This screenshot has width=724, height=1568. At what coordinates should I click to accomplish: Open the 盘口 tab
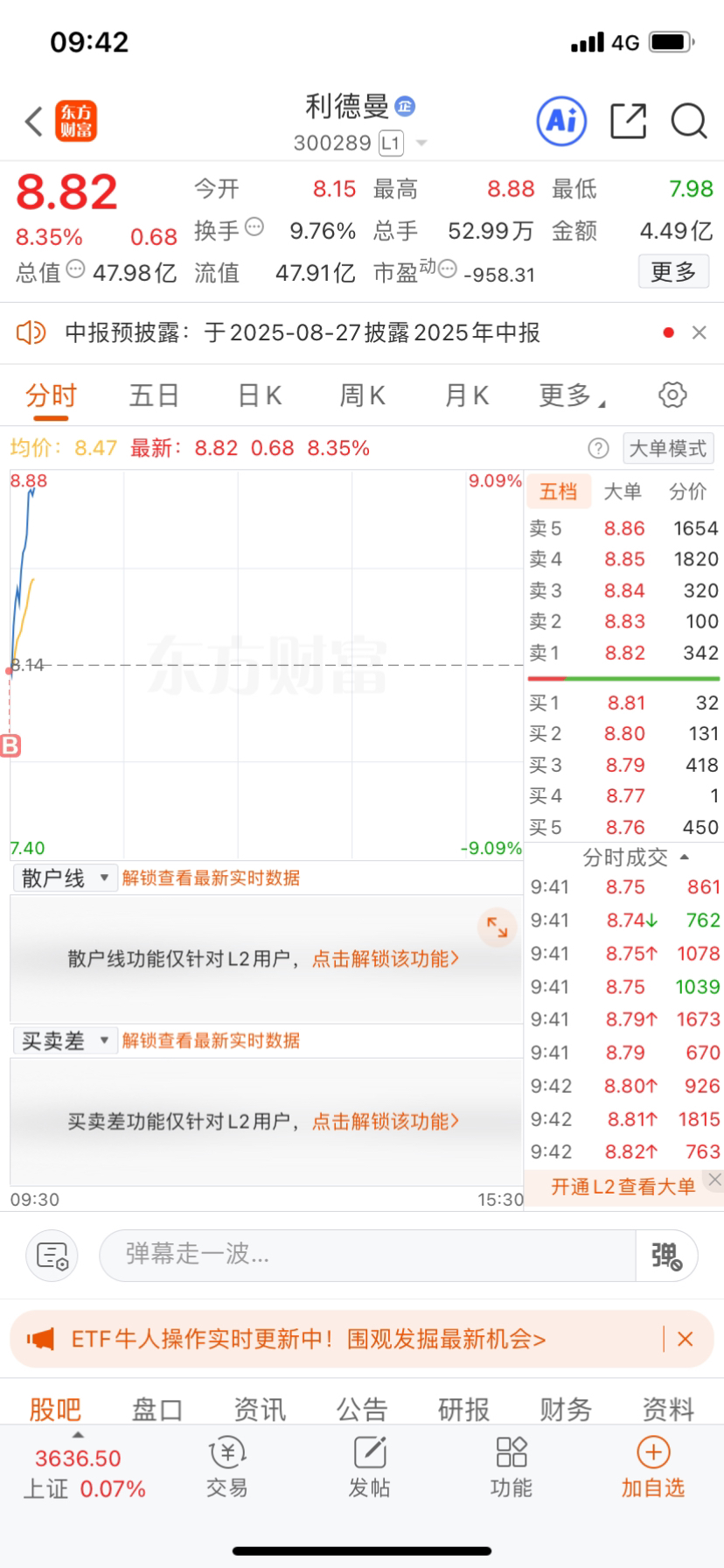(157, 1409)
